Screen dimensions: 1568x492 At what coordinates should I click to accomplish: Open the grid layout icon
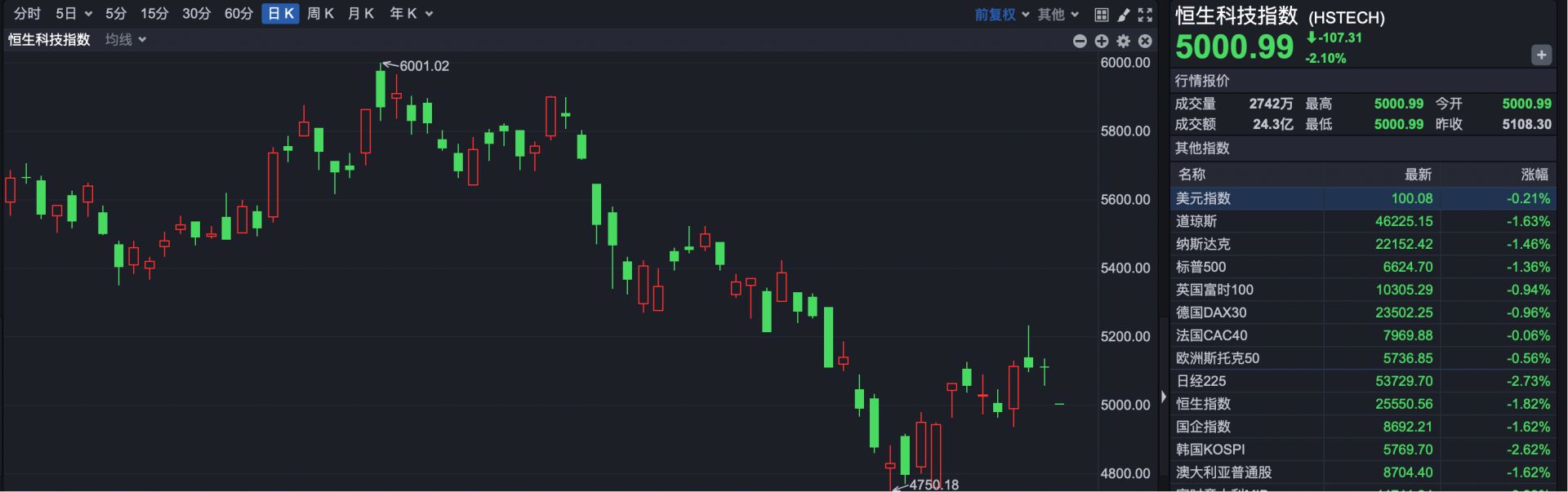click(x=1102, y=15)
